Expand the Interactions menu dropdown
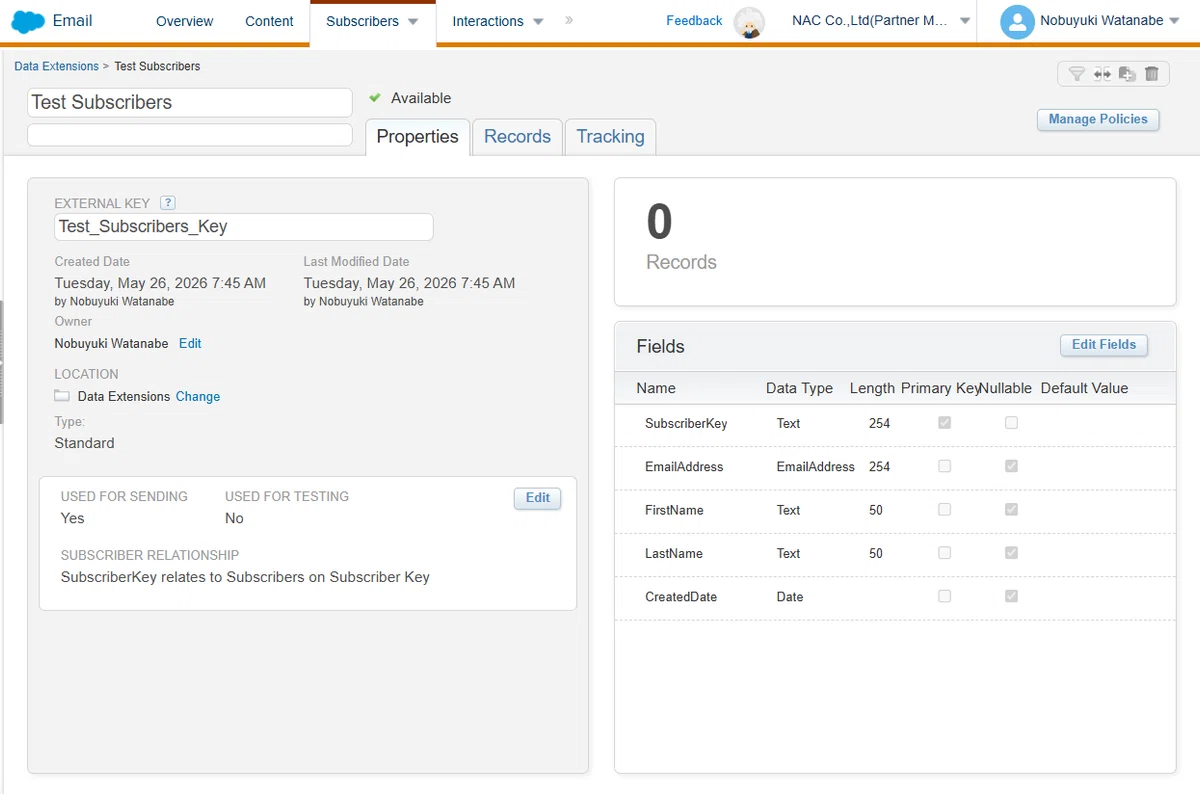1200x794 pixels. click(538, 22)
